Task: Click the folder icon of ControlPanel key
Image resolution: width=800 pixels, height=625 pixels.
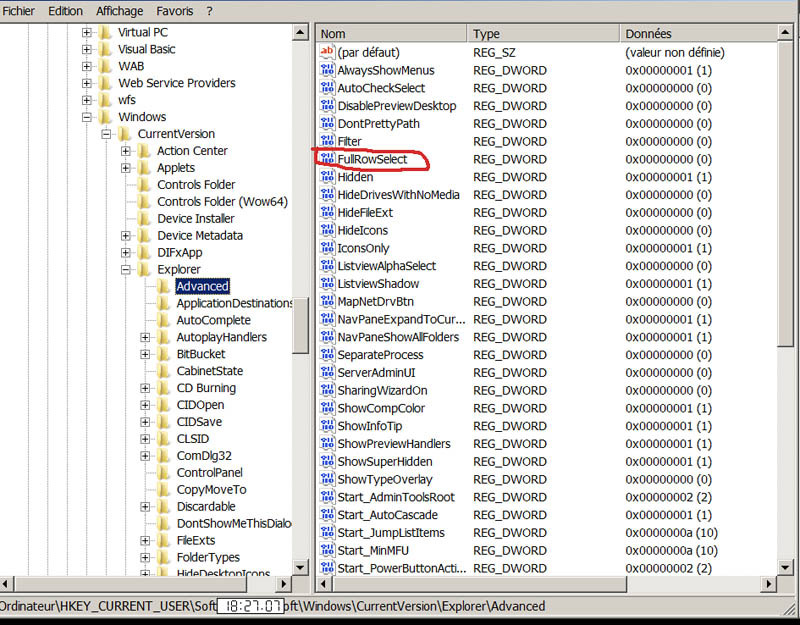Action: [x=163, y=472]
